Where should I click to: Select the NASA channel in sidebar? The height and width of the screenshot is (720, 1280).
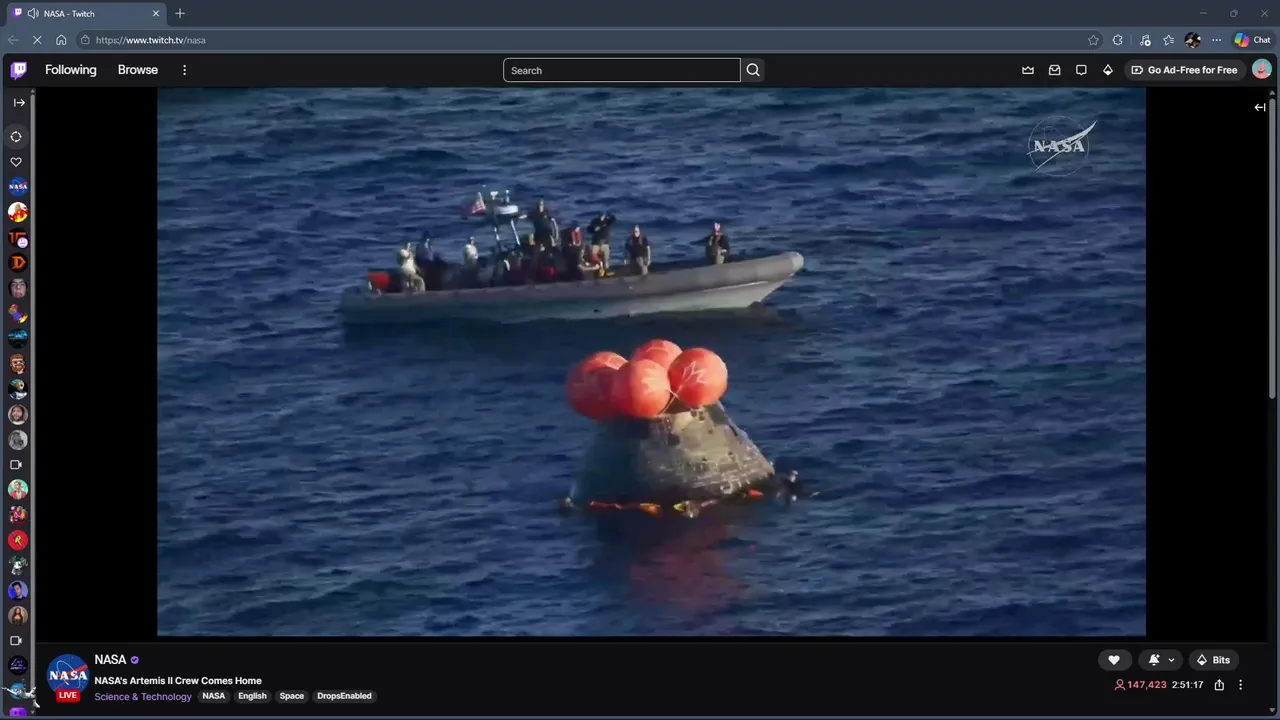coord(17,187)
